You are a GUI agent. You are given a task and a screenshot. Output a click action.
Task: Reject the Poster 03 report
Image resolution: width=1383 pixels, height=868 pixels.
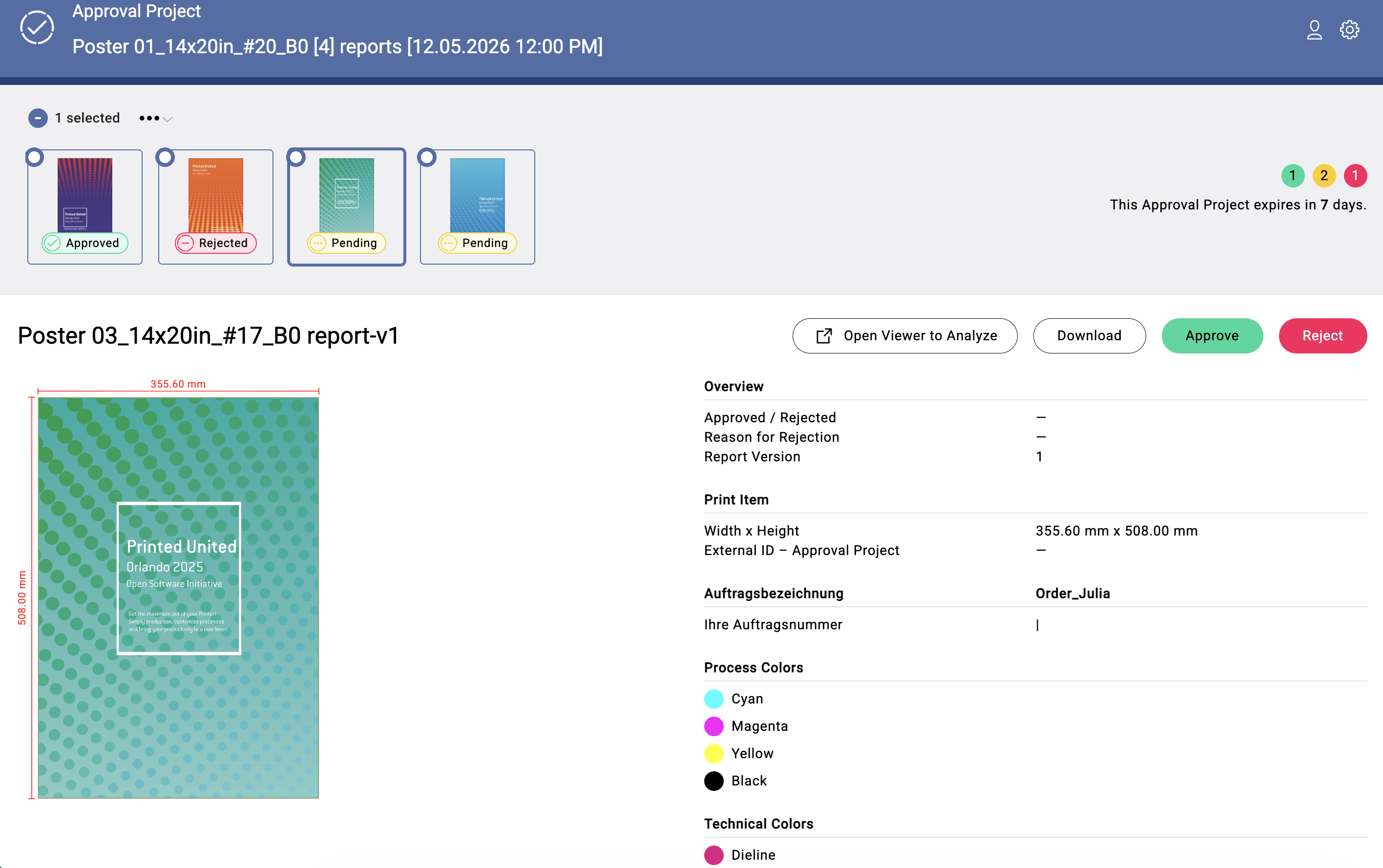click(x=1322, y=336)
